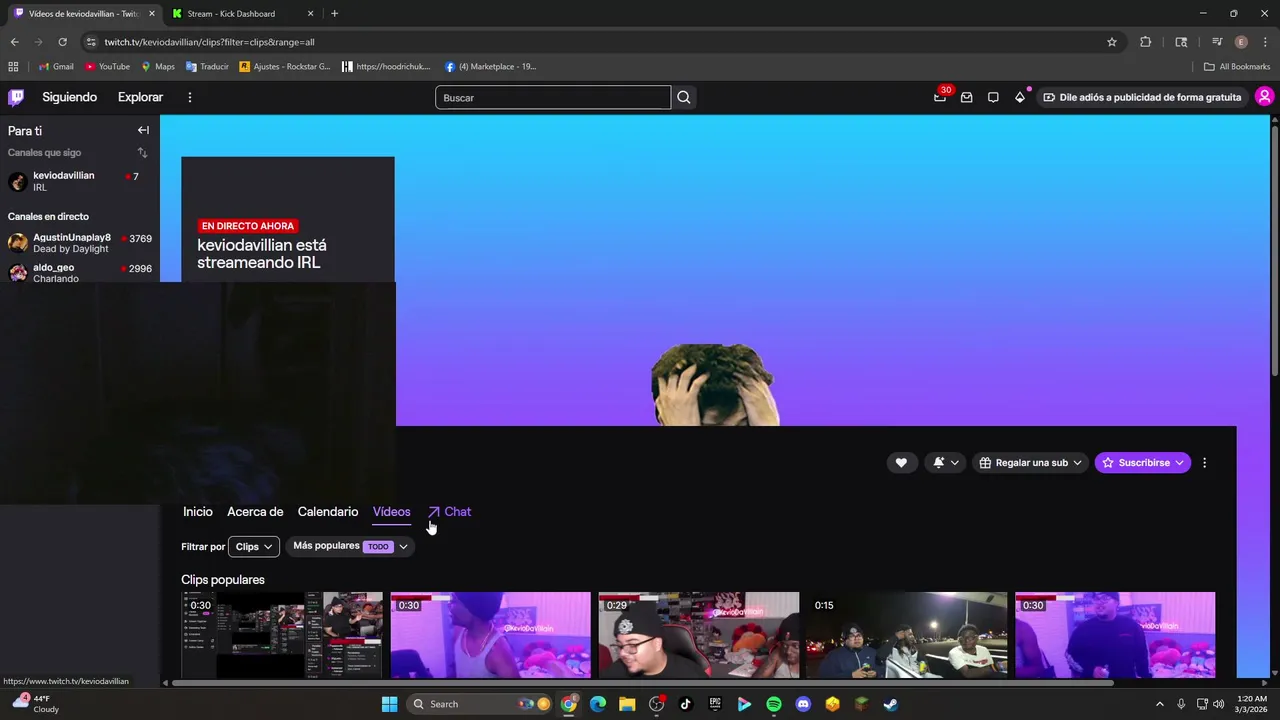
Task: Show hidden system tray icons
Action: (1159, 704)
